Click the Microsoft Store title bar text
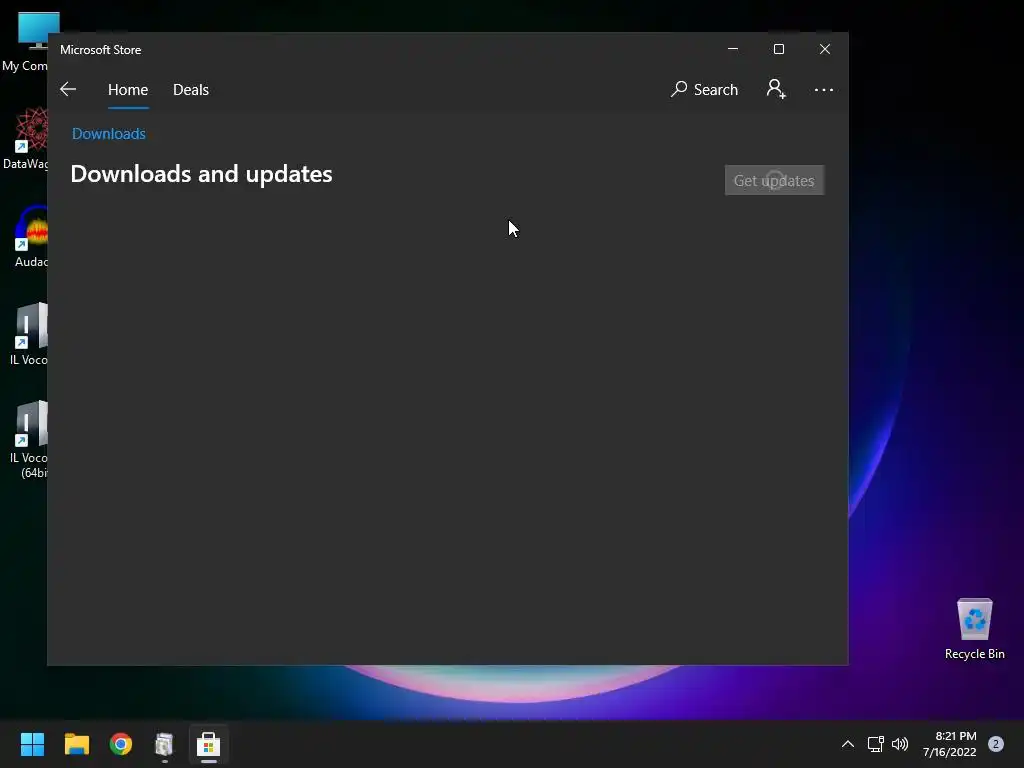Image resolution: width=1024 pixels, height=768 pixels. point(101,50)
